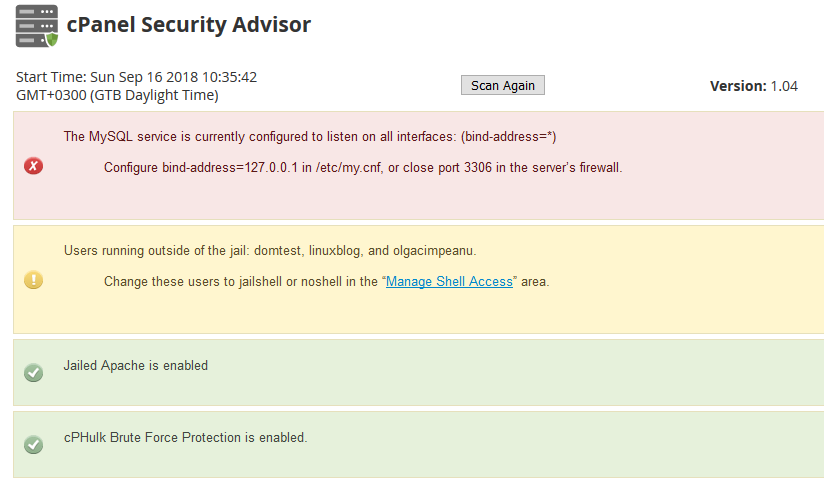Click the green check beside Jailed Apache

click(x=34, y=373)
